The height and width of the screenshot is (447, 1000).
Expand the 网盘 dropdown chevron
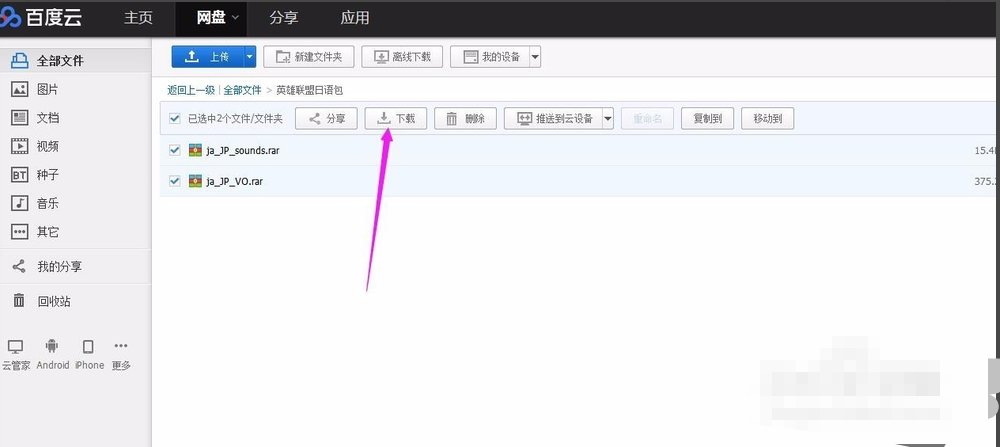coord(235,18)
